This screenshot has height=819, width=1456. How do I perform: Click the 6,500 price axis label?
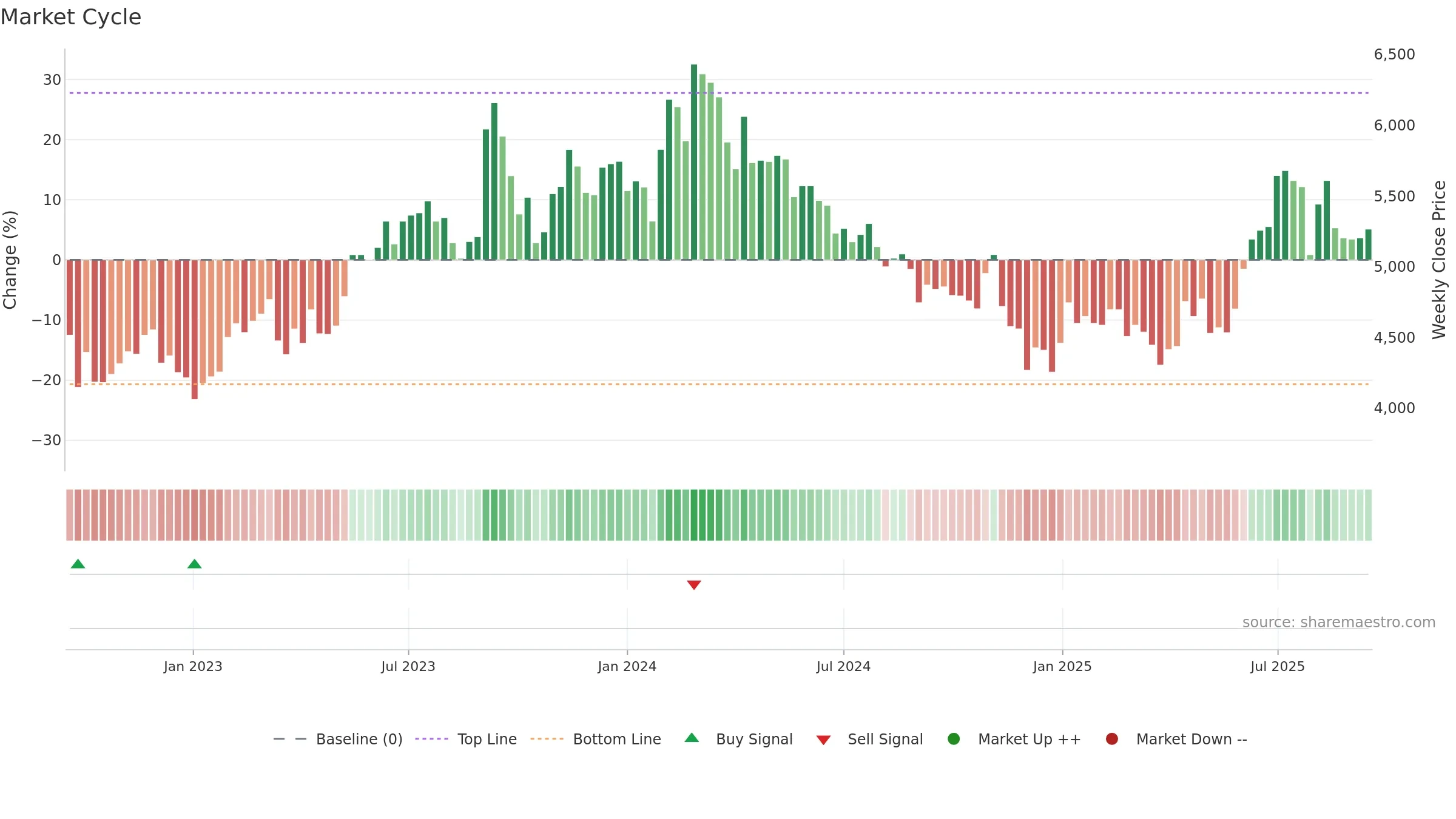[x=1394, y=55]
